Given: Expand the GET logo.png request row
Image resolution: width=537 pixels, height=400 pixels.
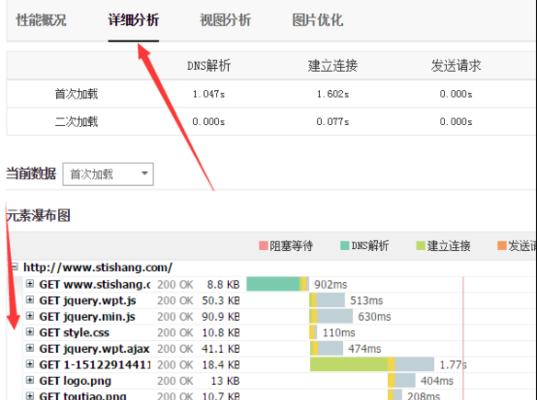Looking at the screenshot, I should click(30, 380).
